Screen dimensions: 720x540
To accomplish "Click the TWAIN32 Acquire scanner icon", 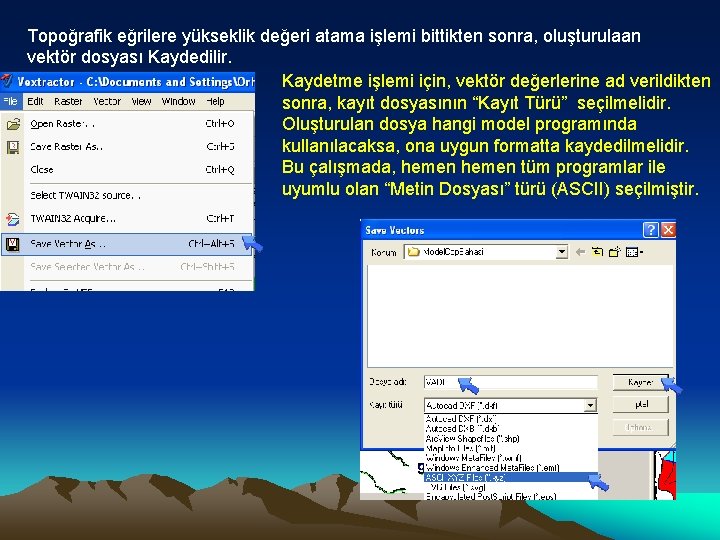I will [12, 219].
